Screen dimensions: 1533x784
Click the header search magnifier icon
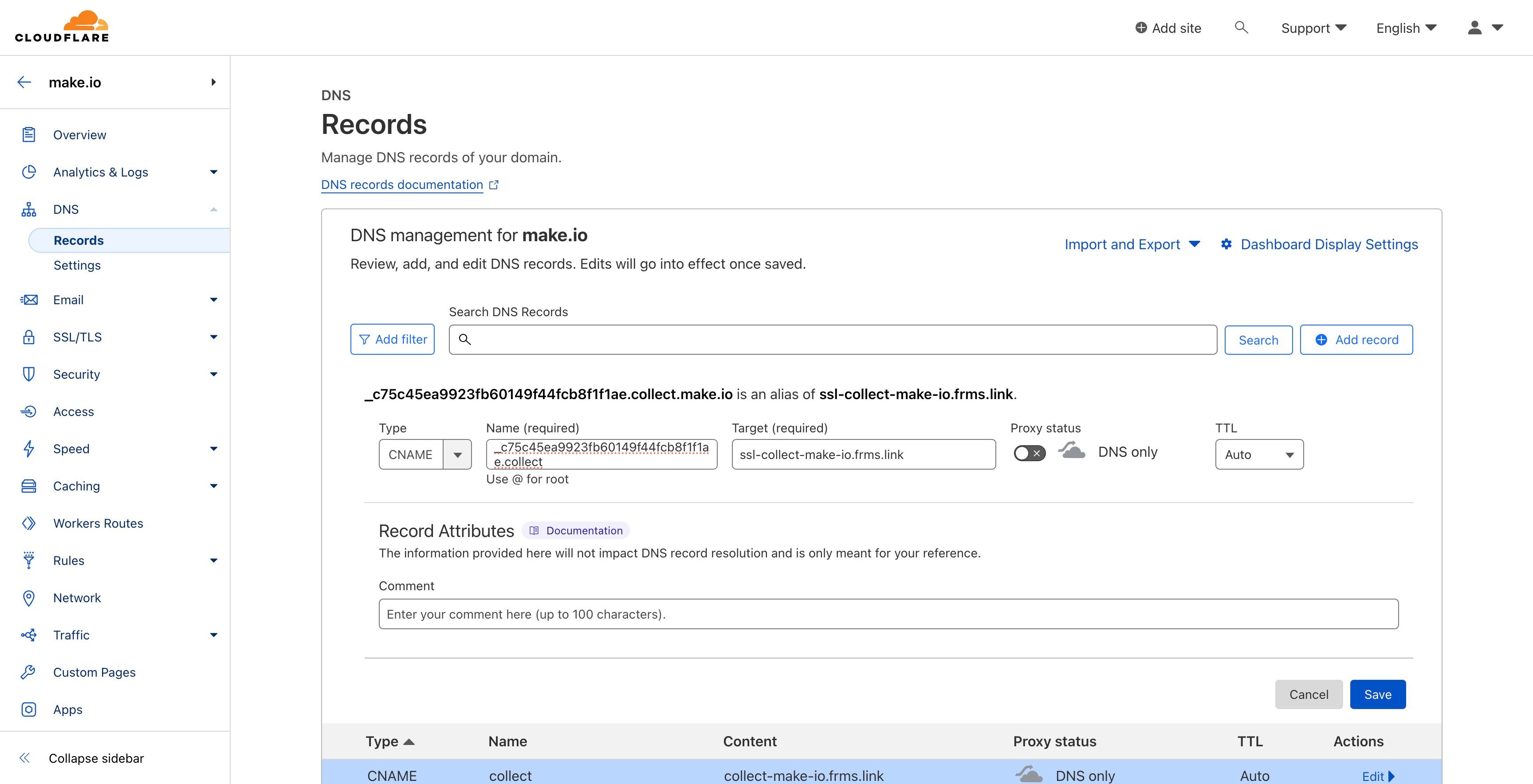pyautogui.click(x=1242, y=27)
